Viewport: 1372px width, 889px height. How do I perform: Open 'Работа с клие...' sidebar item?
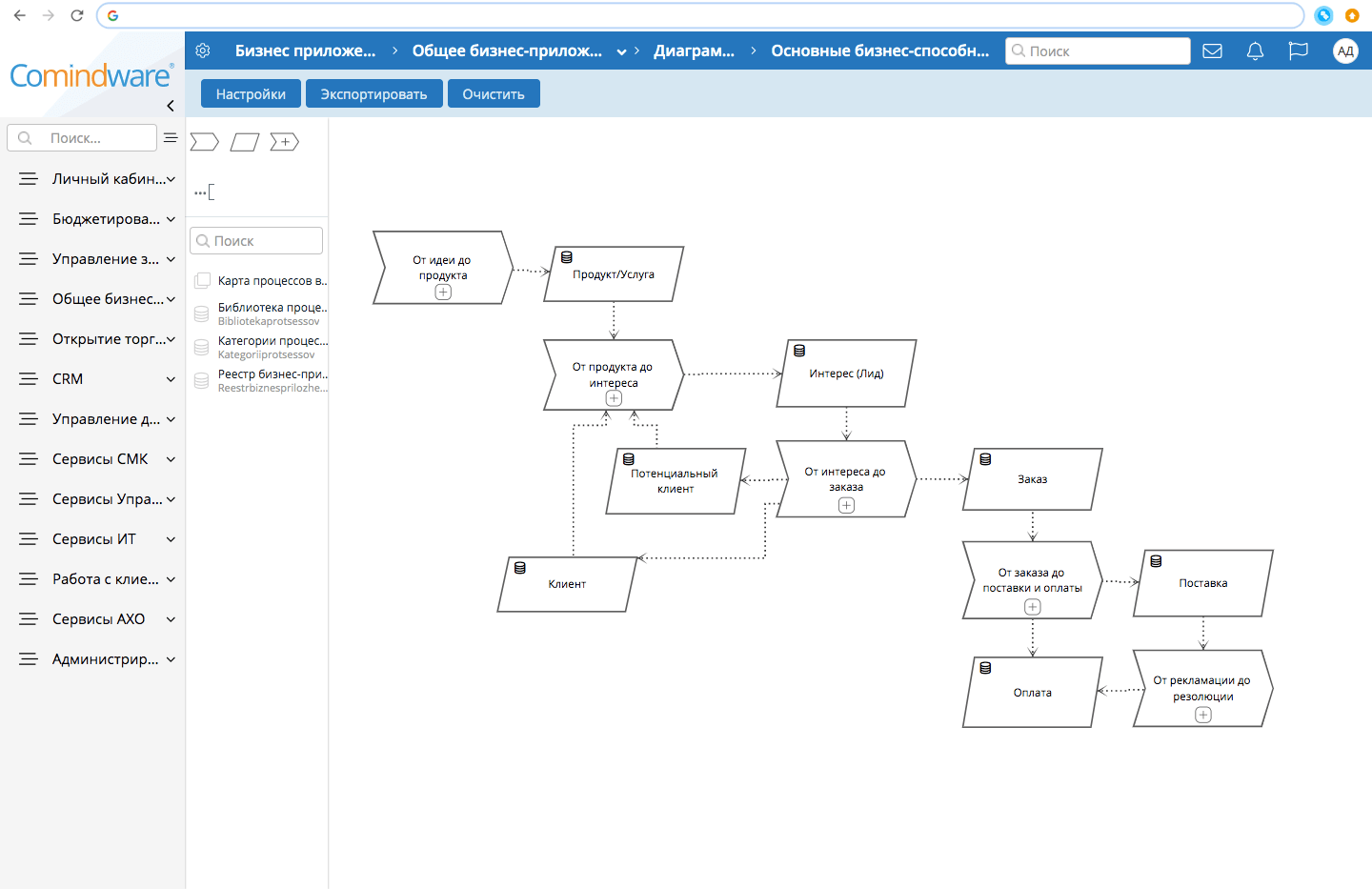coord(92,579)
